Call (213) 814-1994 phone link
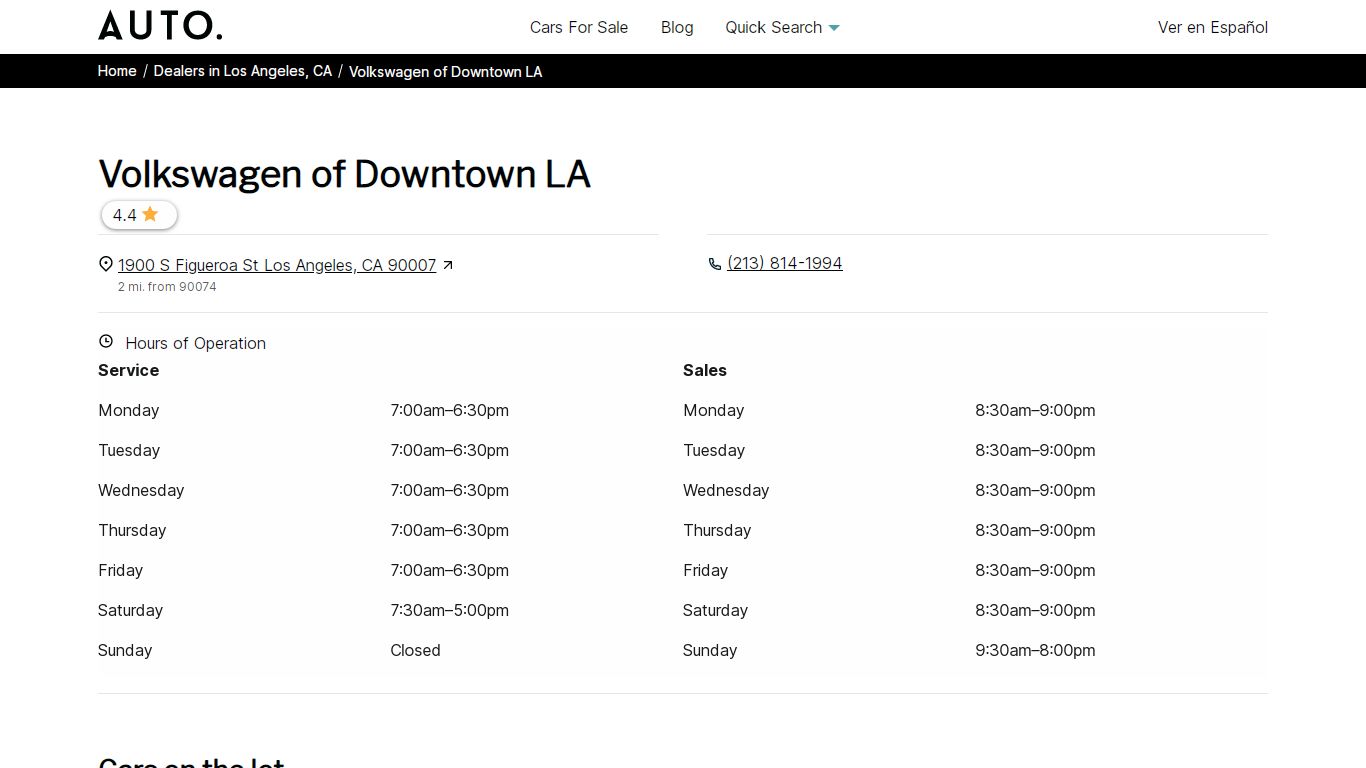 (x=785, y=263)
